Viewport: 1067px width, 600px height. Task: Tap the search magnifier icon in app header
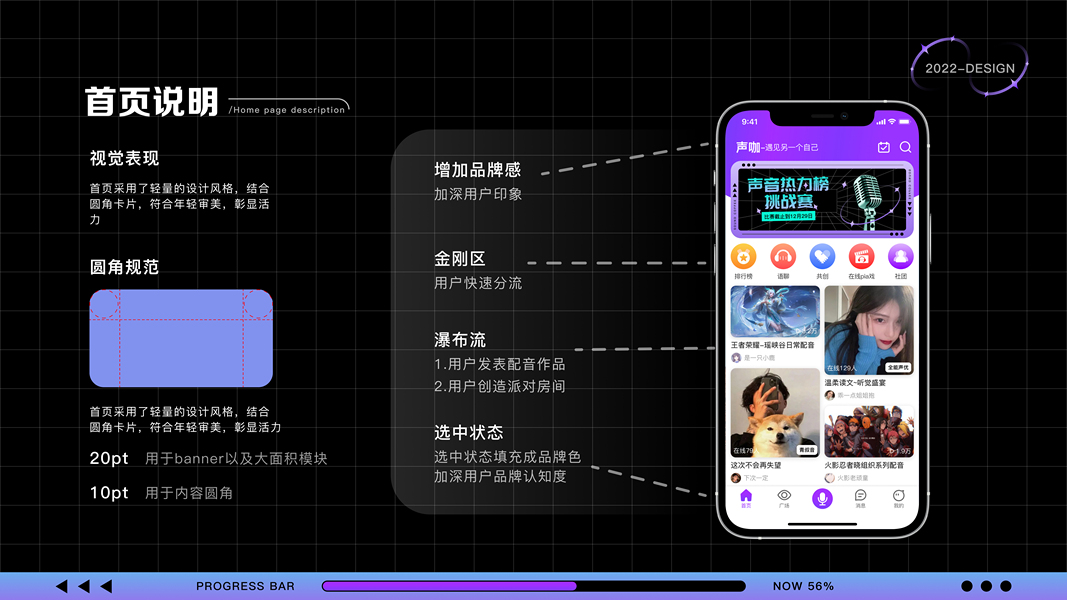905,147
